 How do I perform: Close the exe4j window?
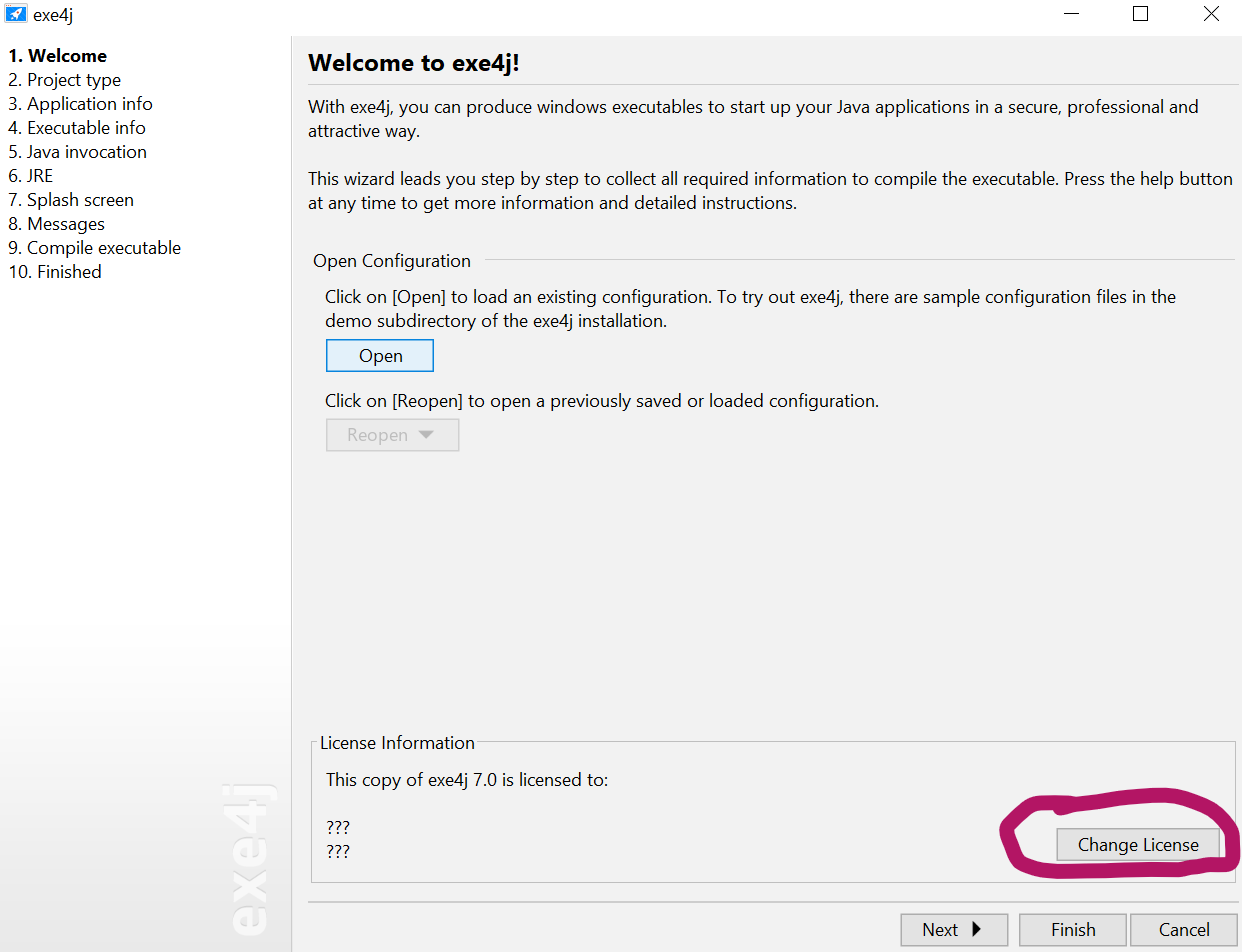pyautogui.click(x=1211, y=15)
